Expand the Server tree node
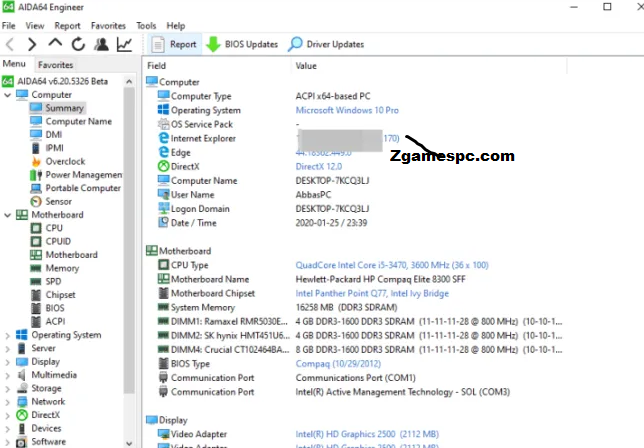644x448 pixels. pyautogui.click(x=7, y=349)
